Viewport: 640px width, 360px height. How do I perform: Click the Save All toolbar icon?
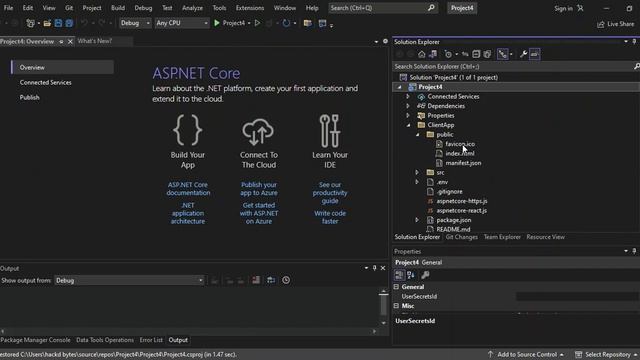[69, 23]
